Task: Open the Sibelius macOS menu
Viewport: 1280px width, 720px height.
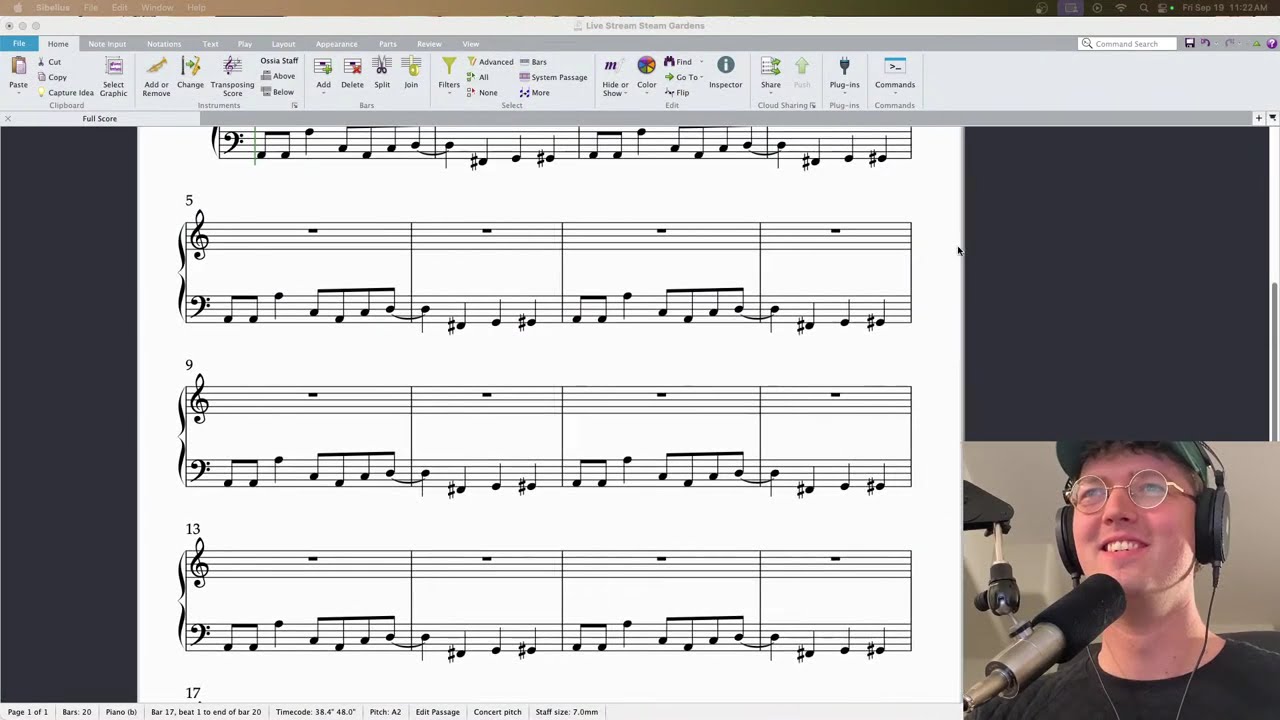Action: (53, 7)
